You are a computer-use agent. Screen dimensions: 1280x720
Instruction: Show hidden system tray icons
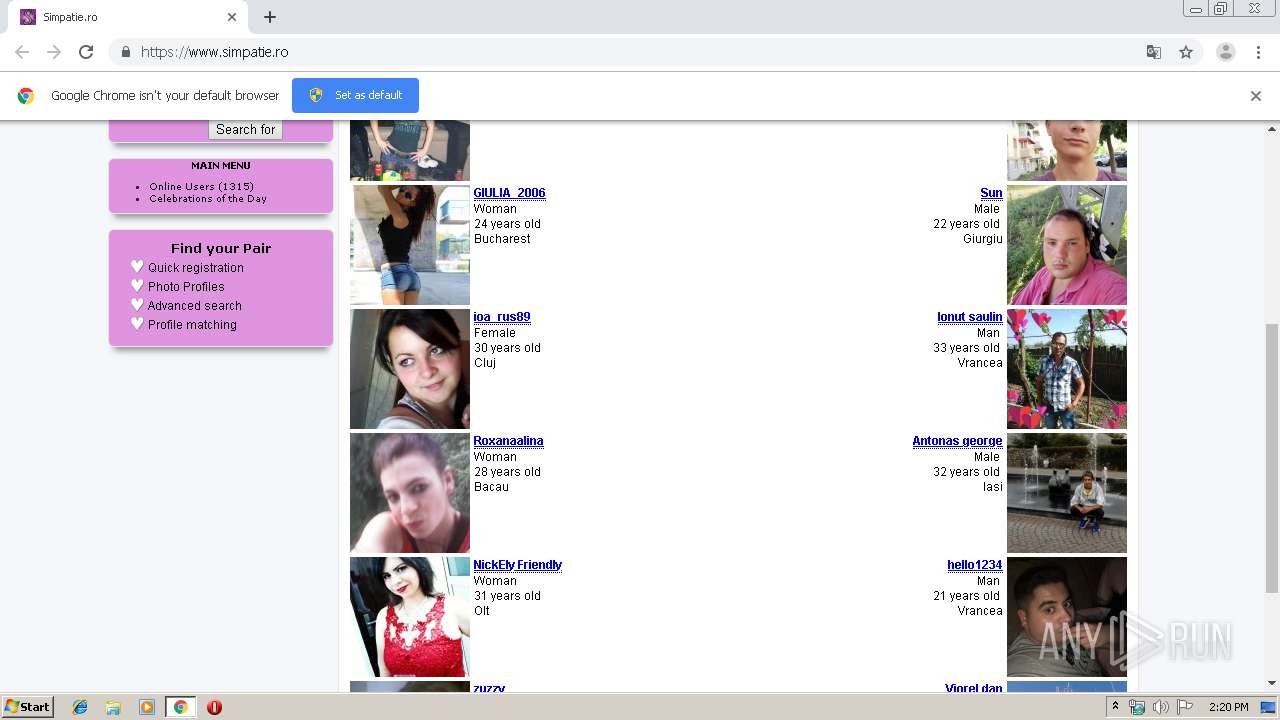point(1115,707)
